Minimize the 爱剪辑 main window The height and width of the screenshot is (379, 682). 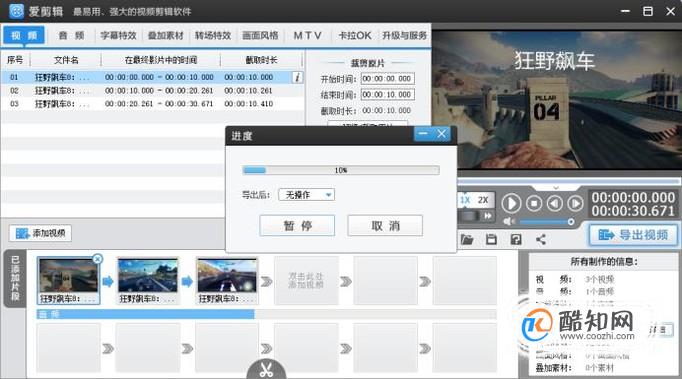pyautogui.click(x=625, y=11)
